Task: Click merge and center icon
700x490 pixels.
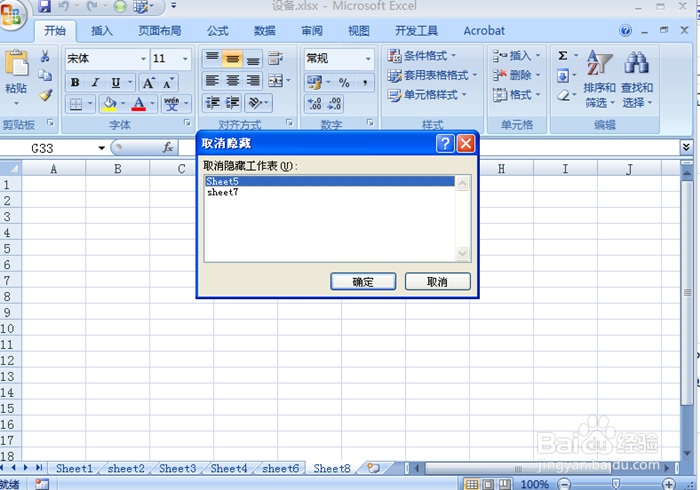Action: 275,81
